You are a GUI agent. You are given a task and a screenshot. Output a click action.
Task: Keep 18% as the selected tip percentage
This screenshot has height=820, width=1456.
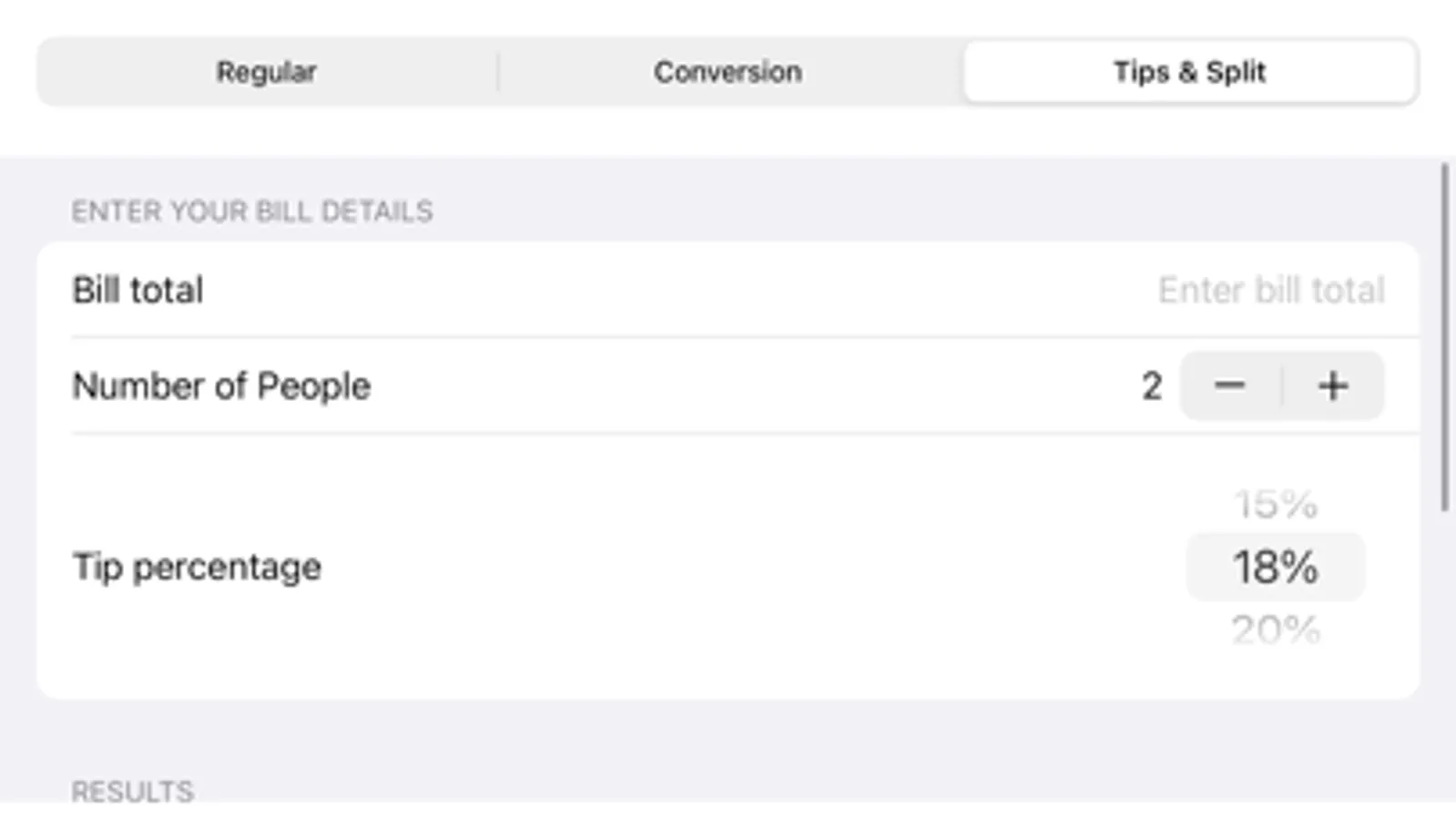[1274, 566]
